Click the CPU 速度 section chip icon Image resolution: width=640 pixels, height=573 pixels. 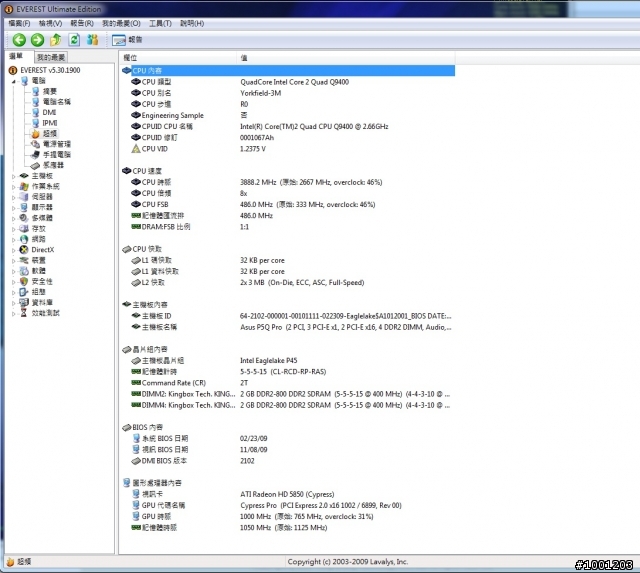pos(127,171)
